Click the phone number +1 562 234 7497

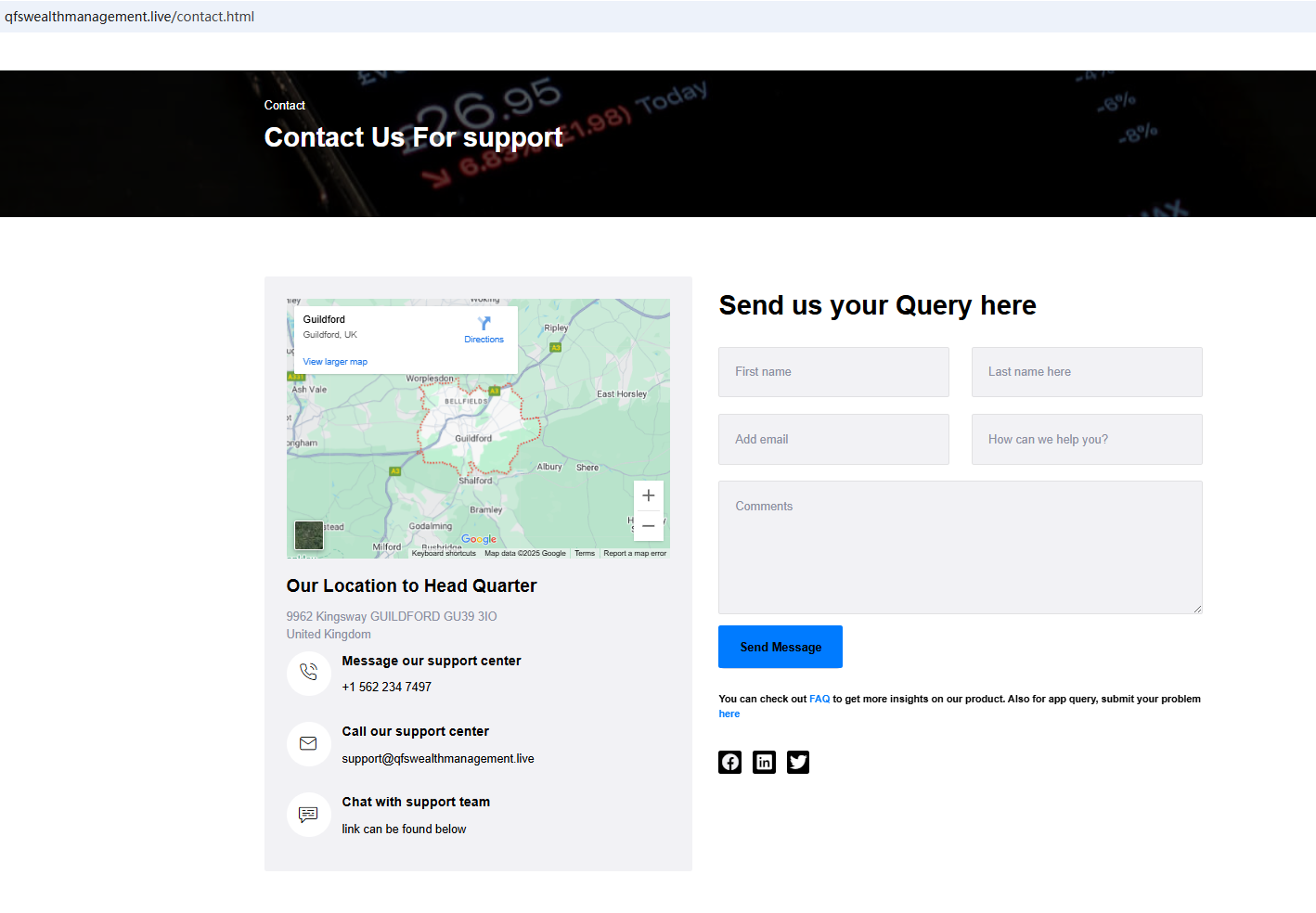pos(386,688)
